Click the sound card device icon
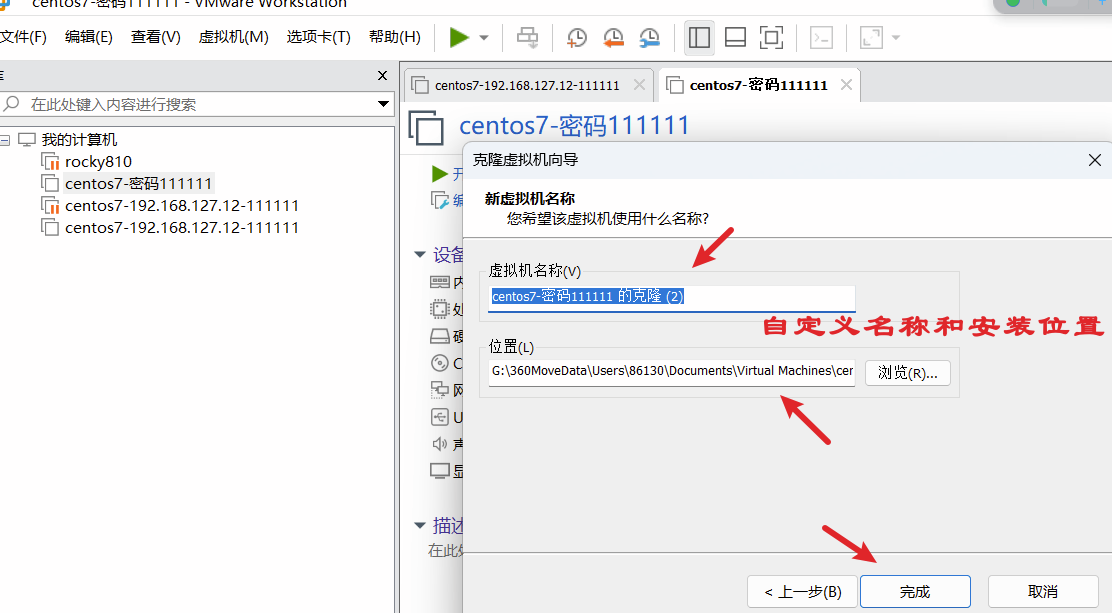The width and height of the screenshot is (1112, 613). point(440,444)
